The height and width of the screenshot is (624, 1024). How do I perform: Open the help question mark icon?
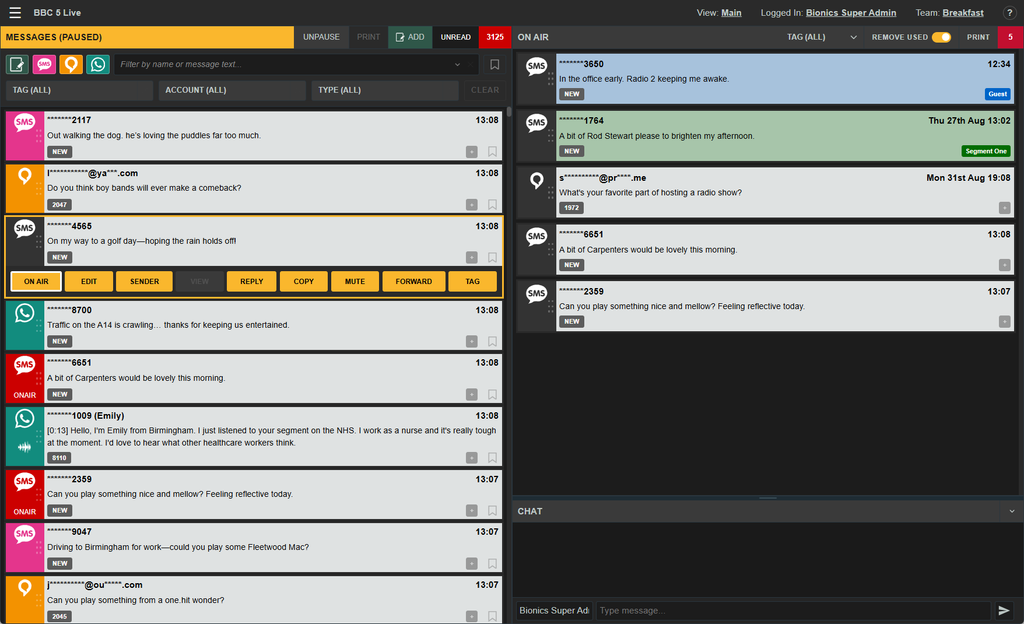[1009, 12]
